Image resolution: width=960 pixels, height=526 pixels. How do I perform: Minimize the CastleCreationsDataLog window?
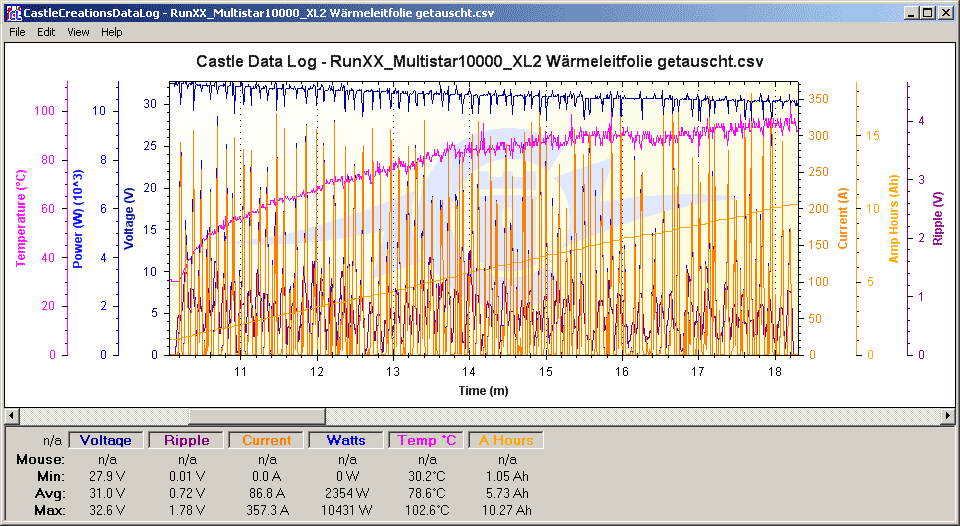[912, 12]
